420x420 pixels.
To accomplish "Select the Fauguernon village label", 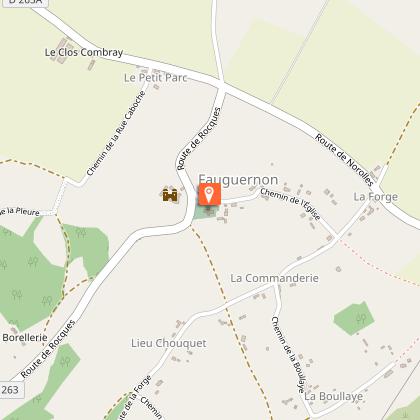I will [x=238, y=179].
